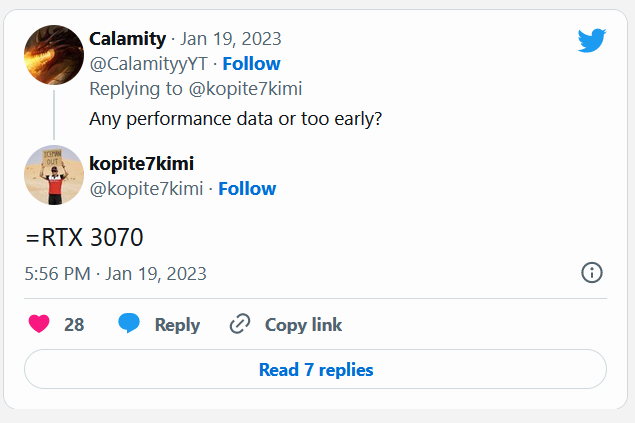Click the Twitter bird logo
Viewport: 635px width, 423px height.
[x=592, y=40]
